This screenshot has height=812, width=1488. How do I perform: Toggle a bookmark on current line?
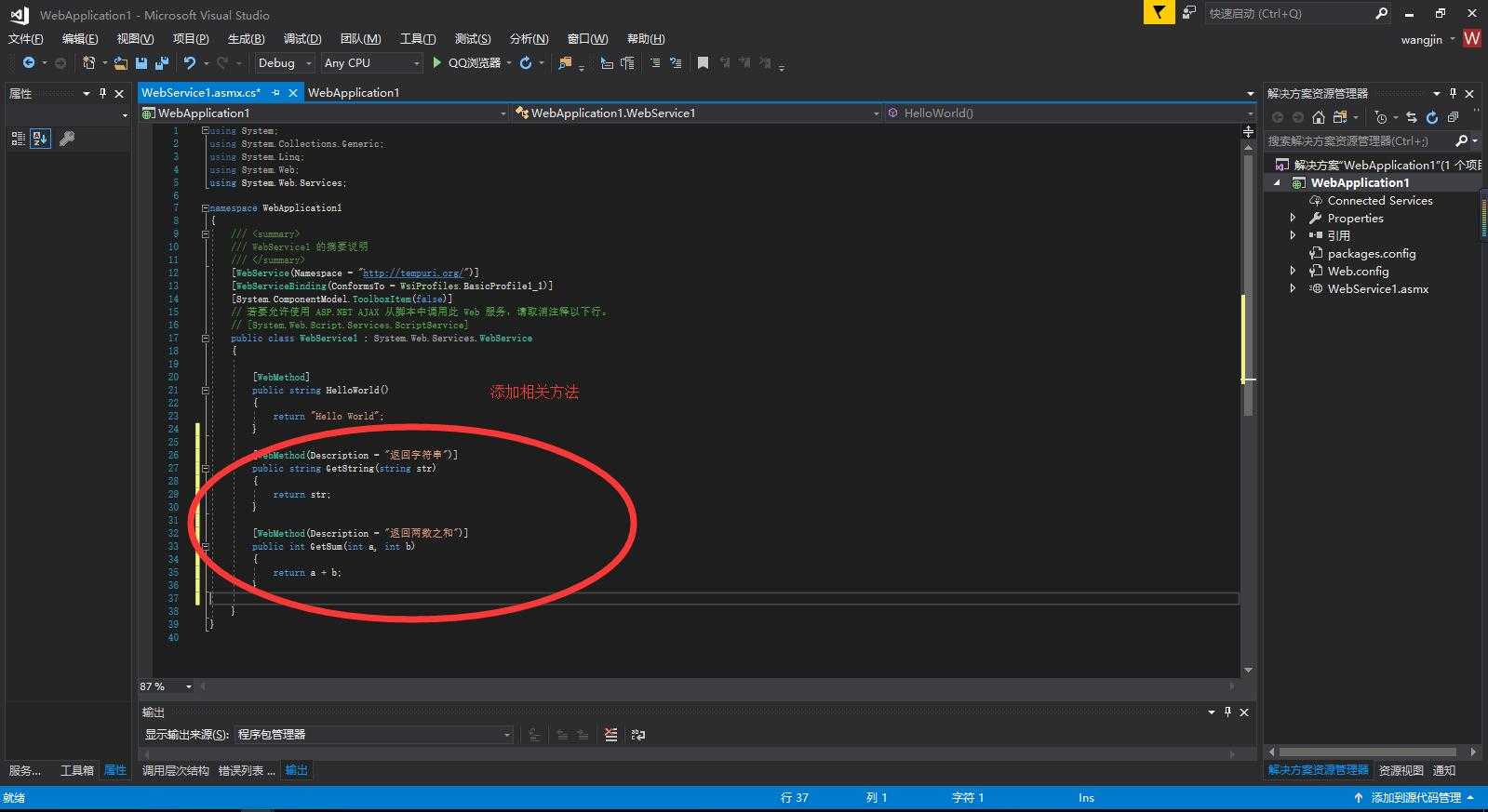click(x=703, y=62)
